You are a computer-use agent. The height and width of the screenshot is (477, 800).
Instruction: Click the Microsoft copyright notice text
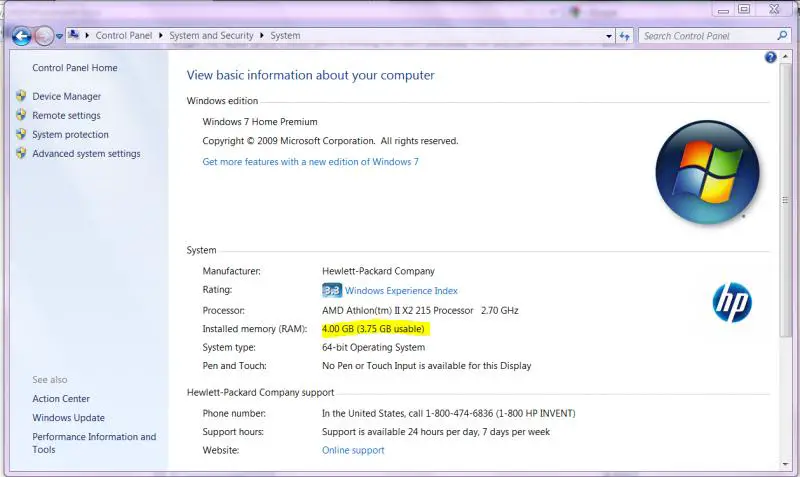pyautogui.click(x=330, y=141)
